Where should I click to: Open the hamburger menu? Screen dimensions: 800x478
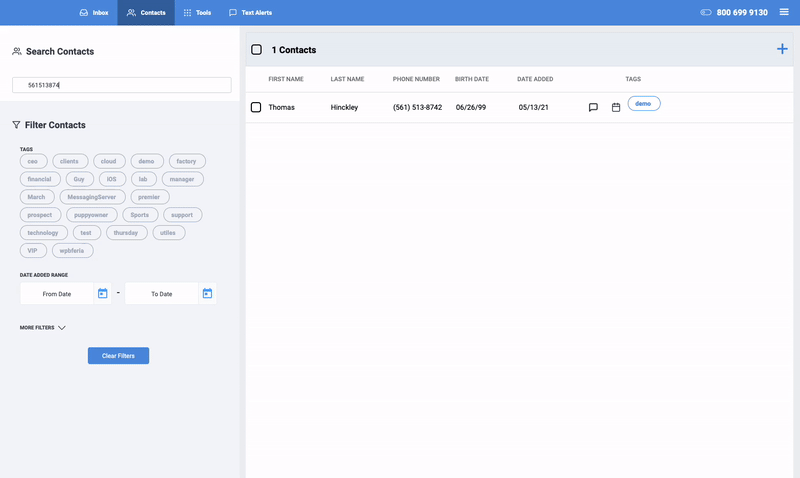click(x=784, y=12)
